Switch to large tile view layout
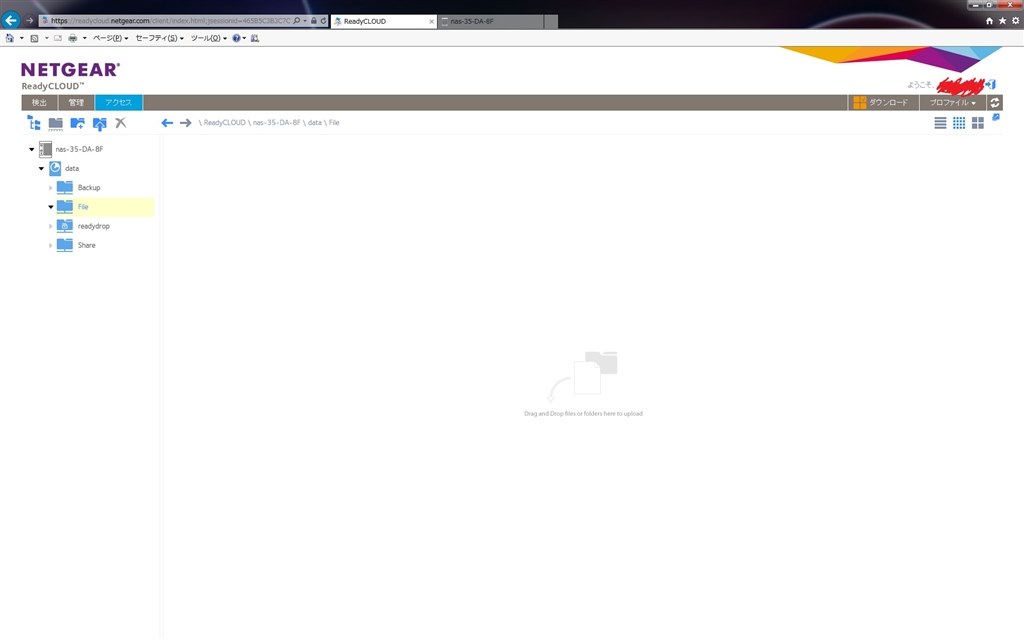 (978, 123)
